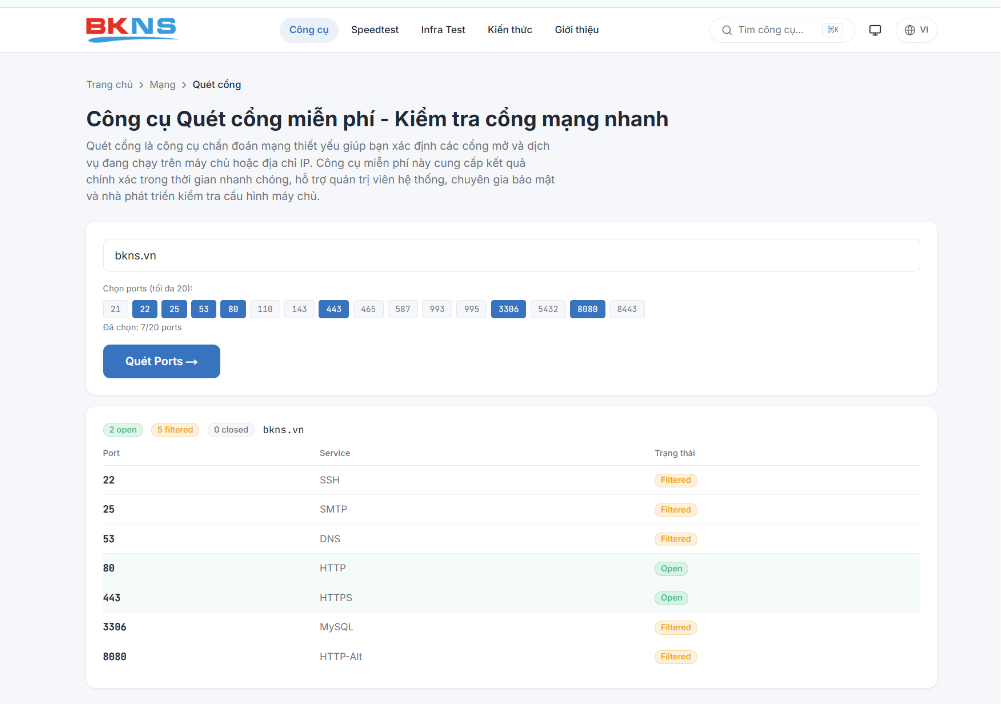Enable port 5432 chip
The height and width of the screenshot is (704, 1001).
(548, 309)
